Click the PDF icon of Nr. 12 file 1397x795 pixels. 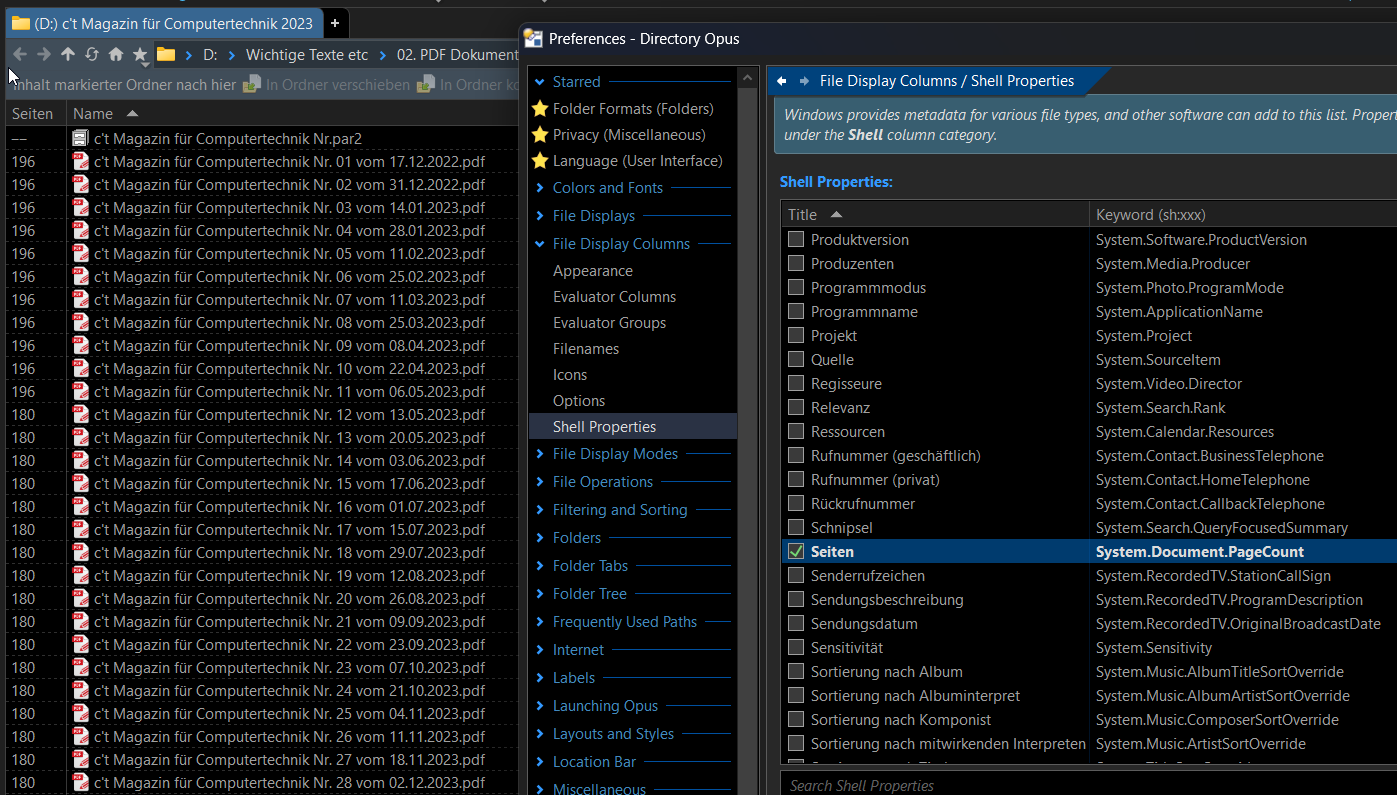[x=81, y=414]
